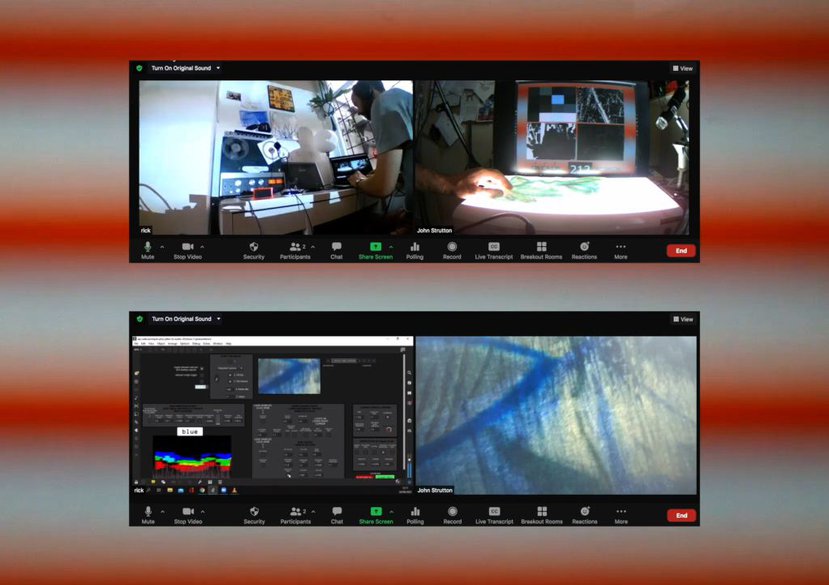The image size is (829, 585).
Task: Toggle Turn On Original Sound in bottom window
Action: click(181, 319)
